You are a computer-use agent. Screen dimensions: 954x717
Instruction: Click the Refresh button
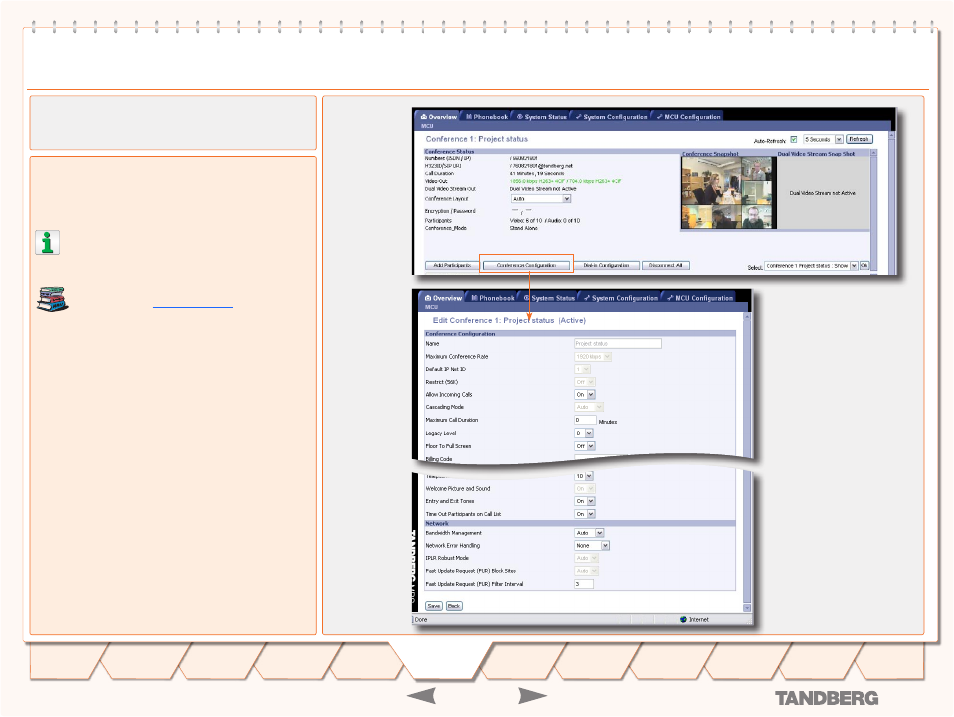(859, 139)
